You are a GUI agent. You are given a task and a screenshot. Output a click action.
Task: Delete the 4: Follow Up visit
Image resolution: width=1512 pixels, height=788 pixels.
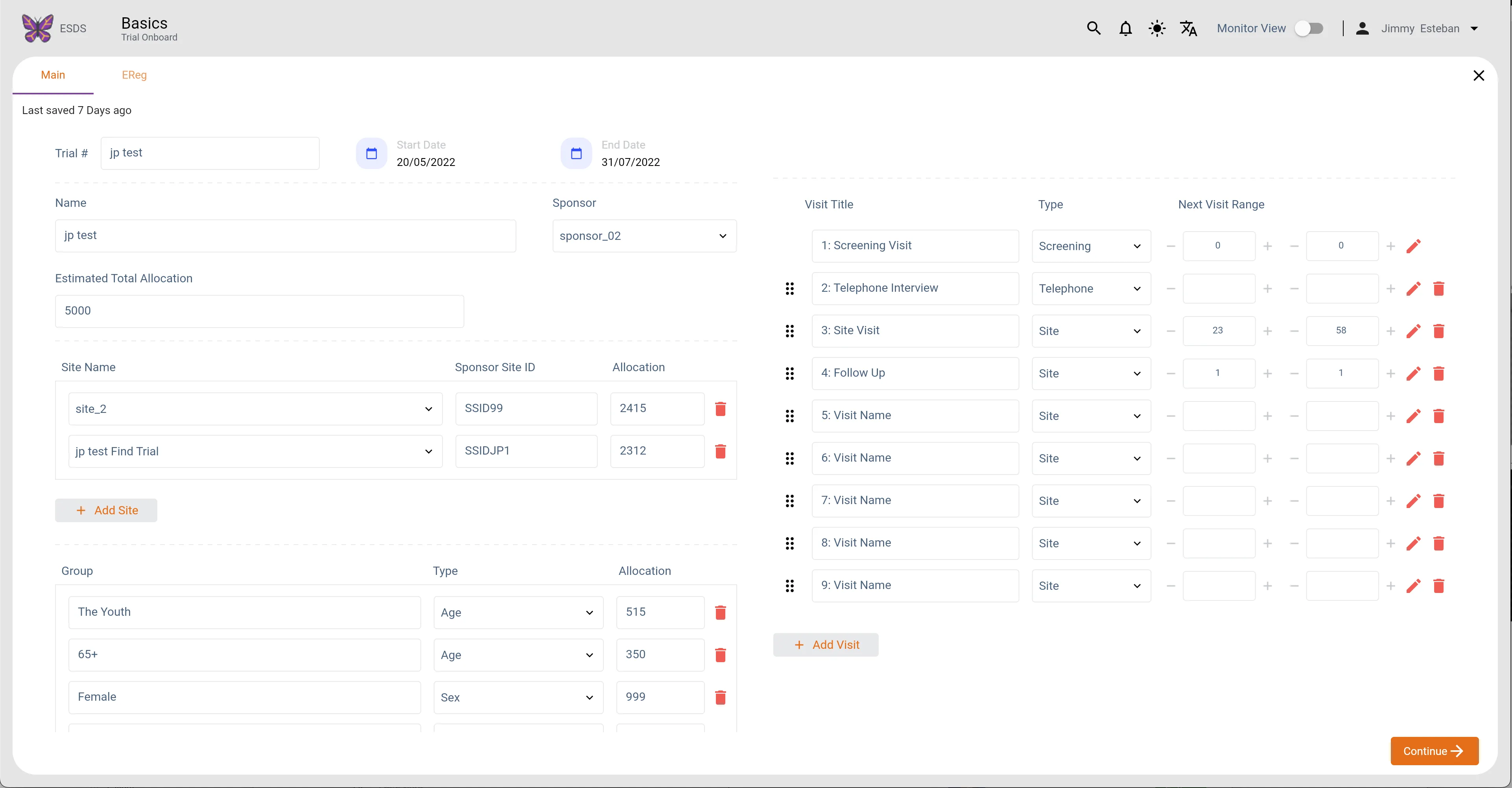pos(1438,373)
